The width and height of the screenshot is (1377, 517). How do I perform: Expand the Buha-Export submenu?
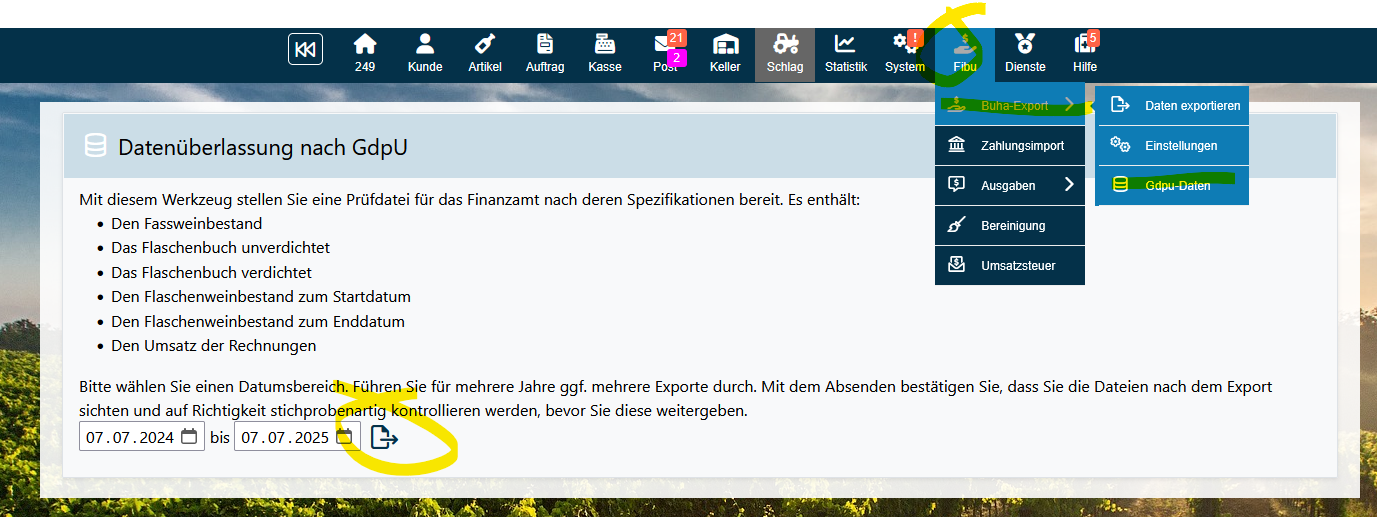[1010, 105]
